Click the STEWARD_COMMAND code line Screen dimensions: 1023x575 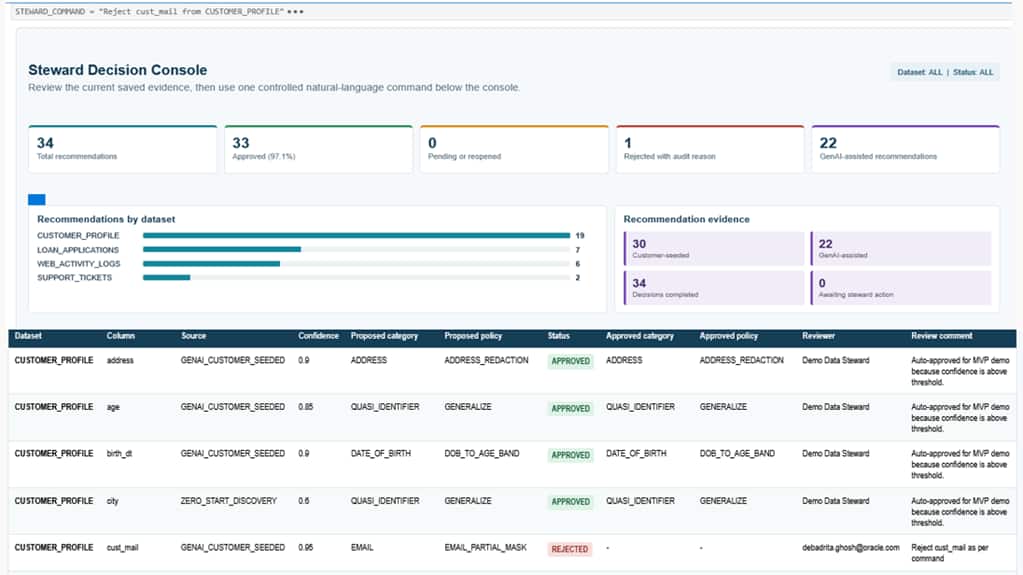[x=149, y=12]
